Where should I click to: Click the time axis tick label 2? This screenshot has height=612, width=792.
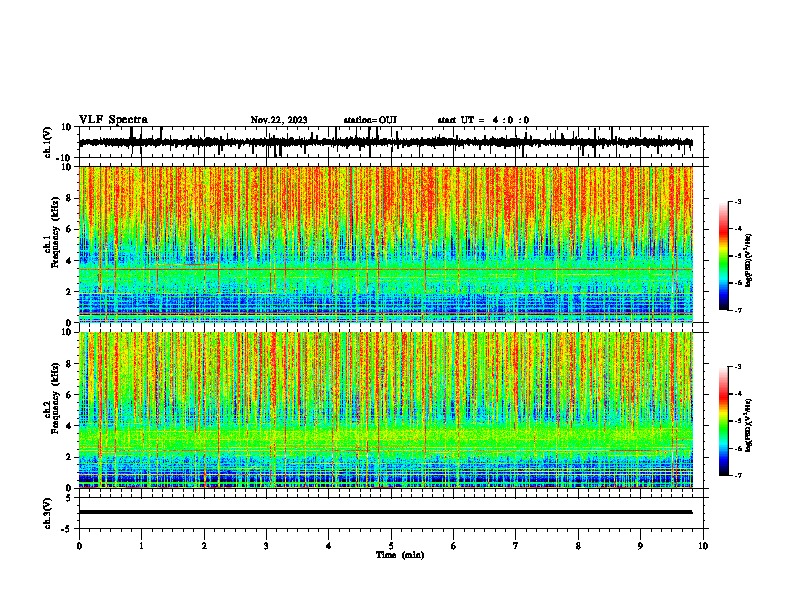click(x=204, y=546)
